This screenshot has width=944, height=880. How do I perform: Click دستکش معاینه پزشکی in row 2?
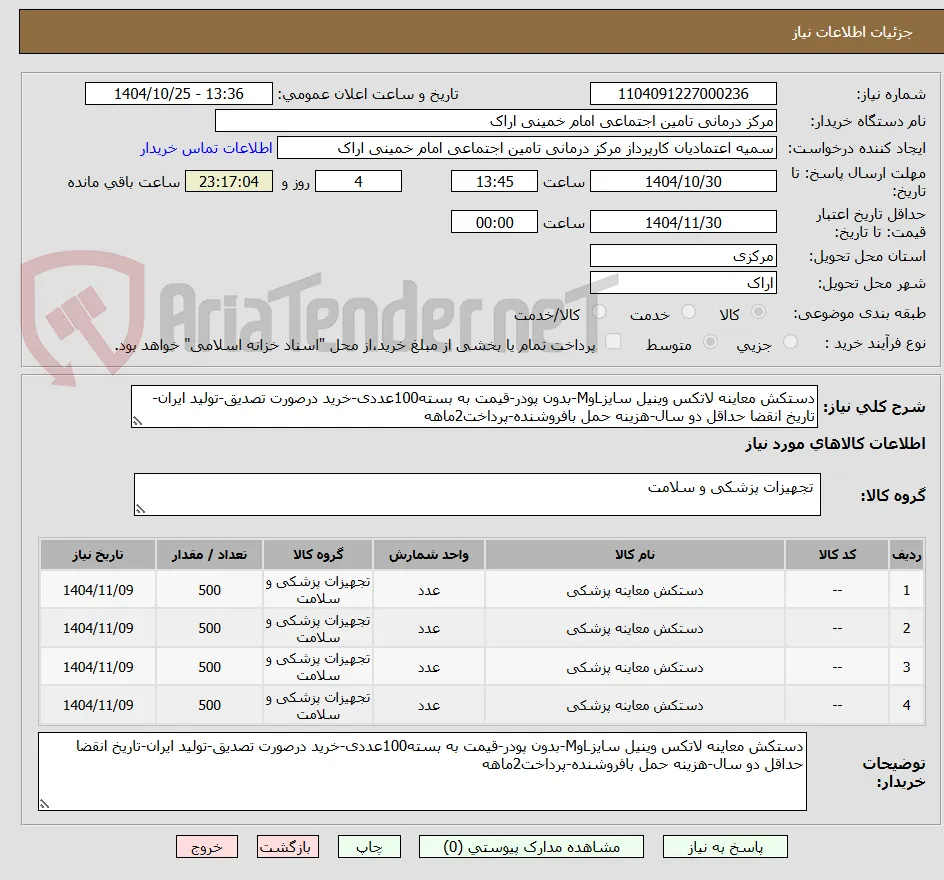pos(635,628)
